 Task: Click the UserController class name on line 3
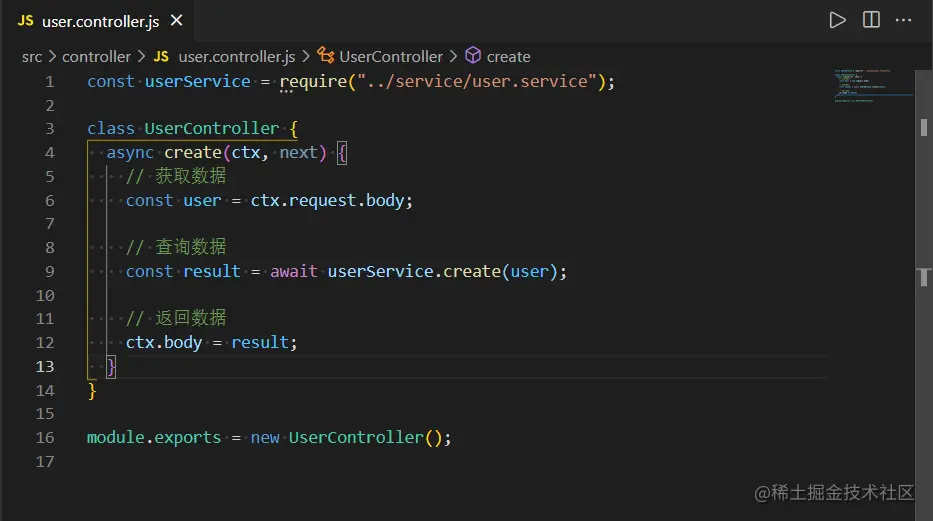coord(211,128)
